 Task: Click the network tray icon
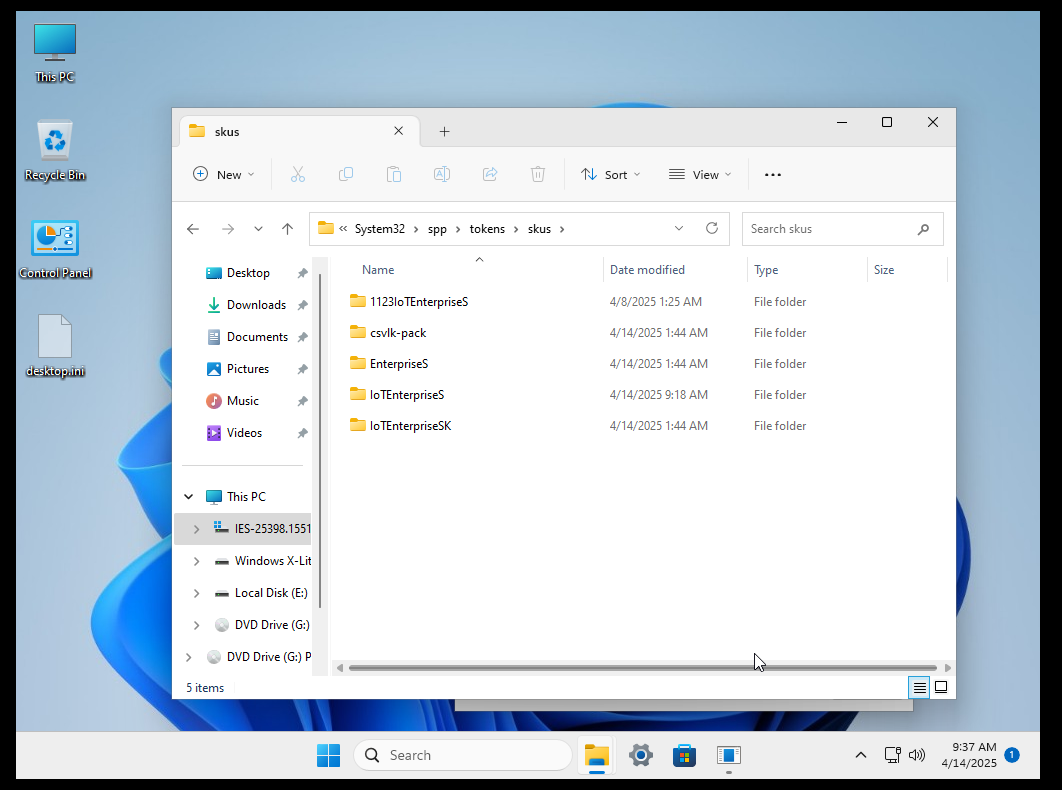pyautogui.click(x=892, y=755)
